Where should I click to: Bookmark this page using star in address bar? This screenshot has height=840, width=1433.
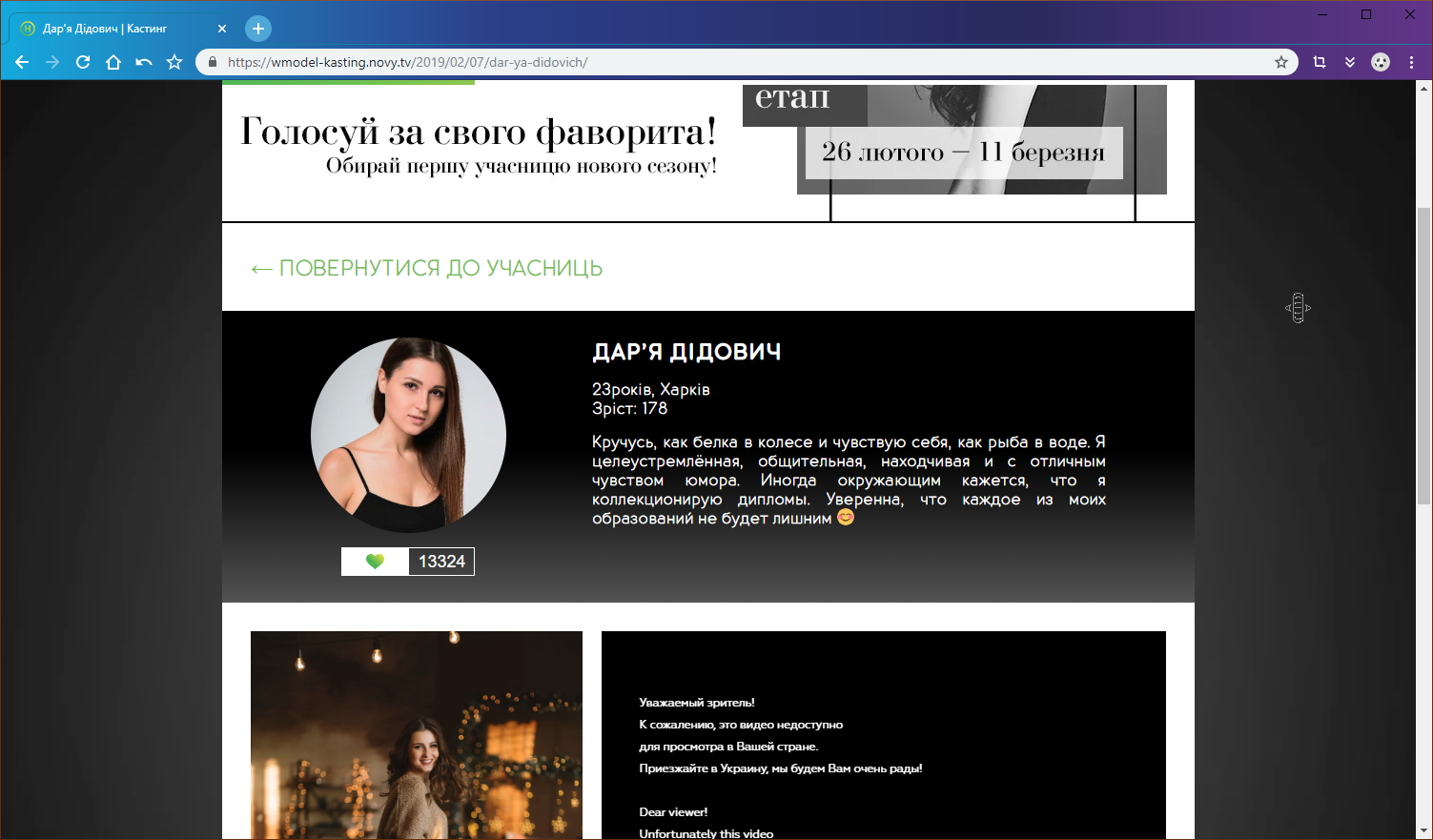point(1281,62)
